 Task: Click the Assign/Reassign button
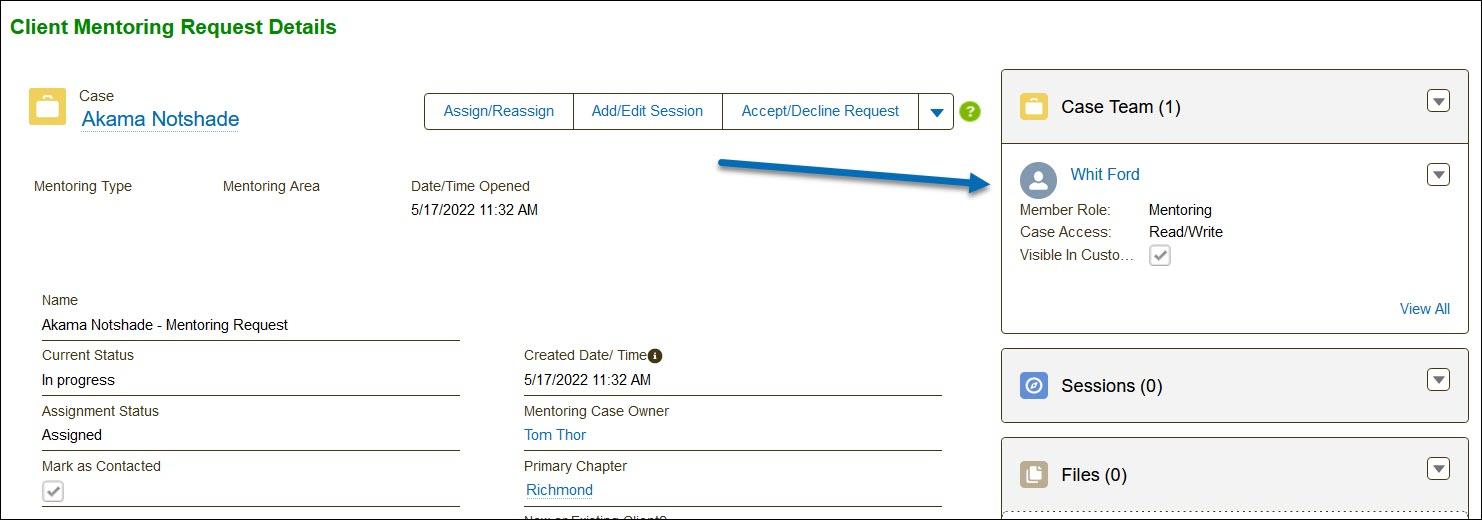499,112
